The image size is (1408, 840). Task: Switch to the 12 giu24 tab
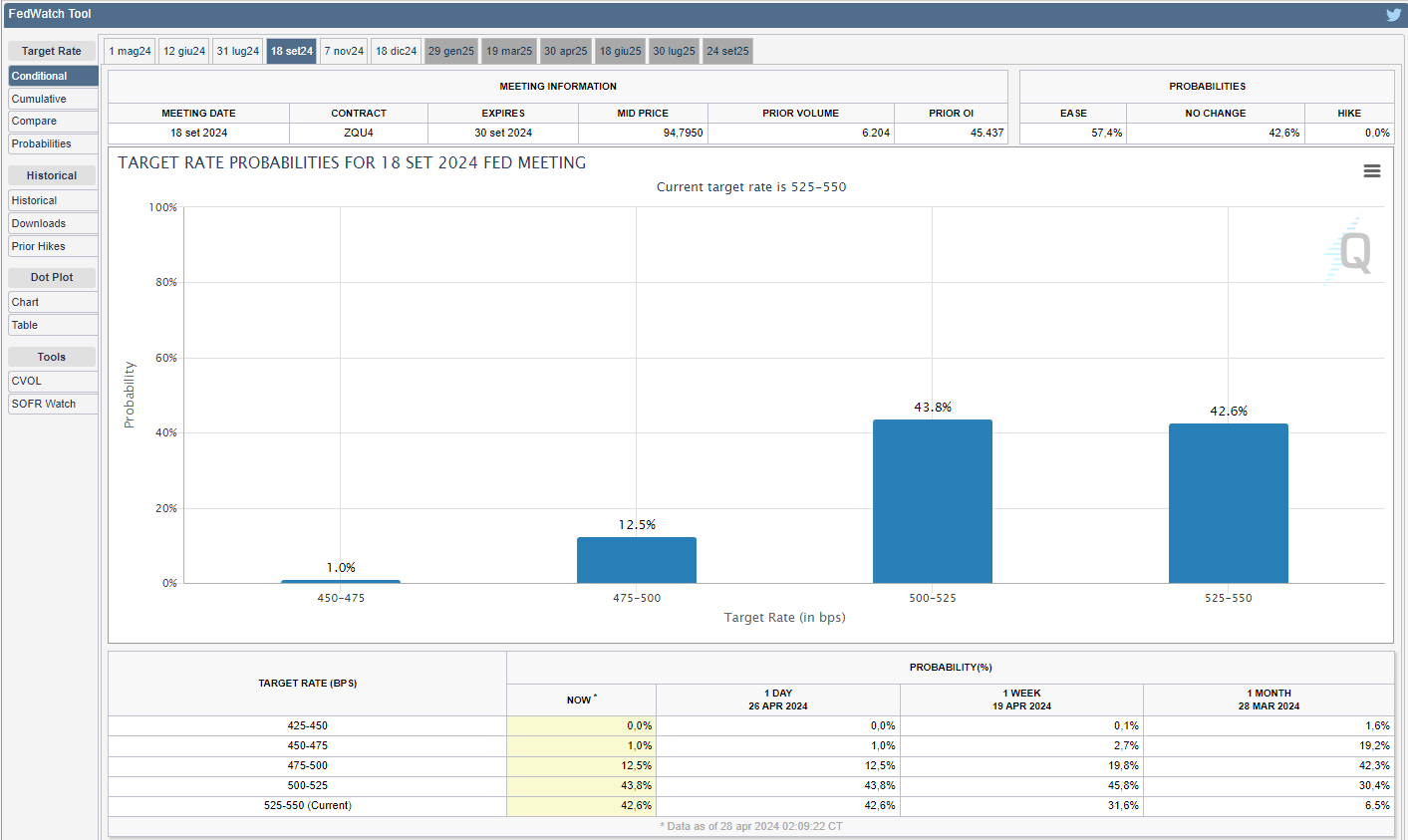click(x=184, y=51)
